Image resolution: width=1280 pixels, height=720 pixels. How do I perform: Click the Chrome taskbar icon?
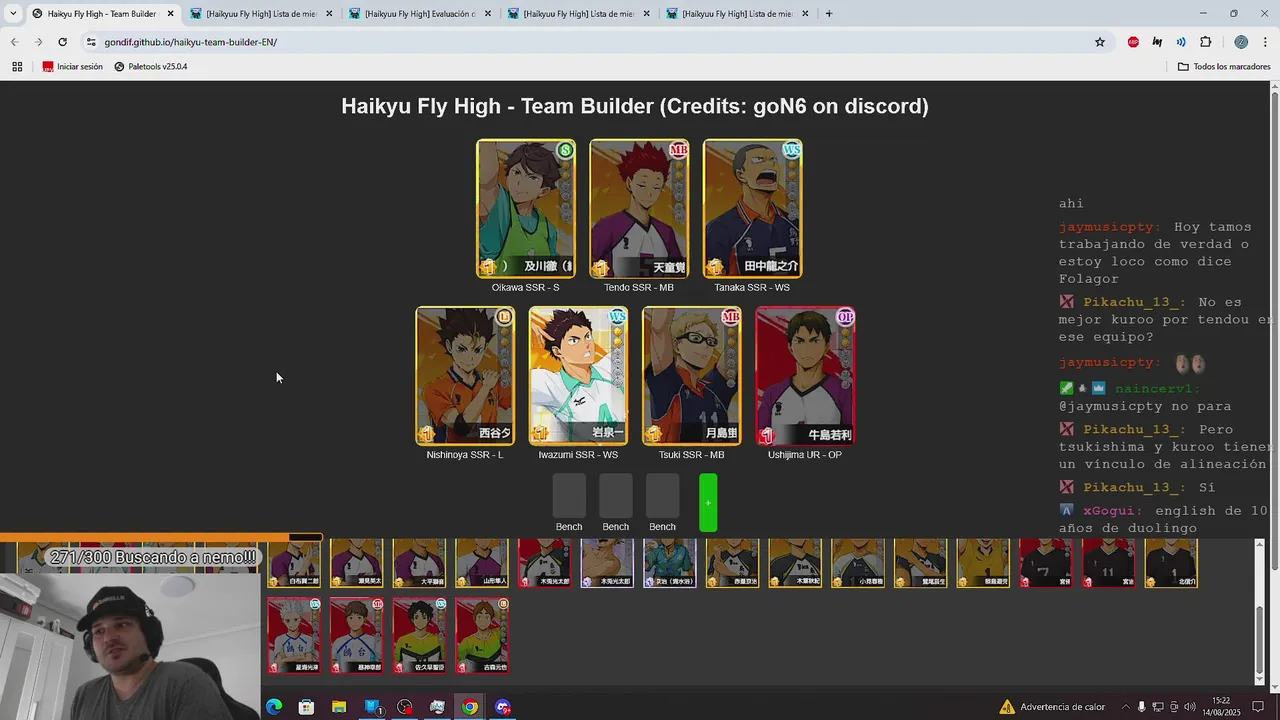(x=470, y=707)
